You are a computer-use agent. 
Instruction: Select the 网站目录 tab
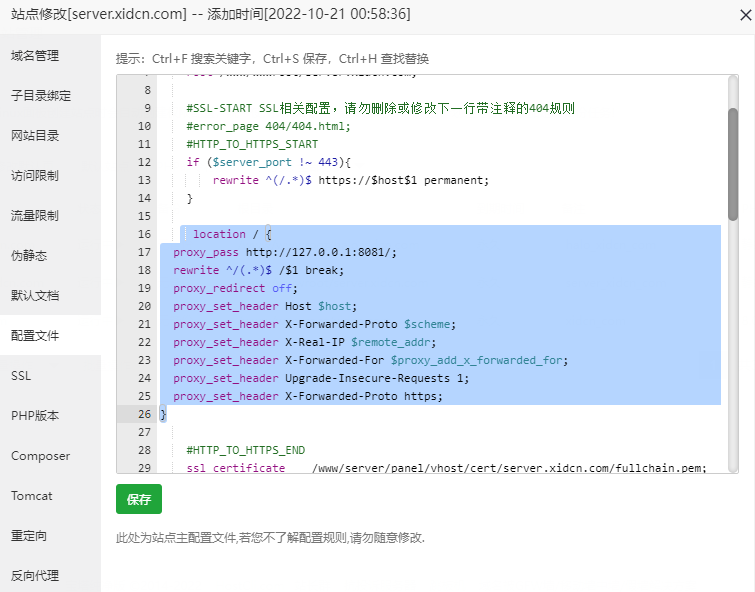coord(35,136)
